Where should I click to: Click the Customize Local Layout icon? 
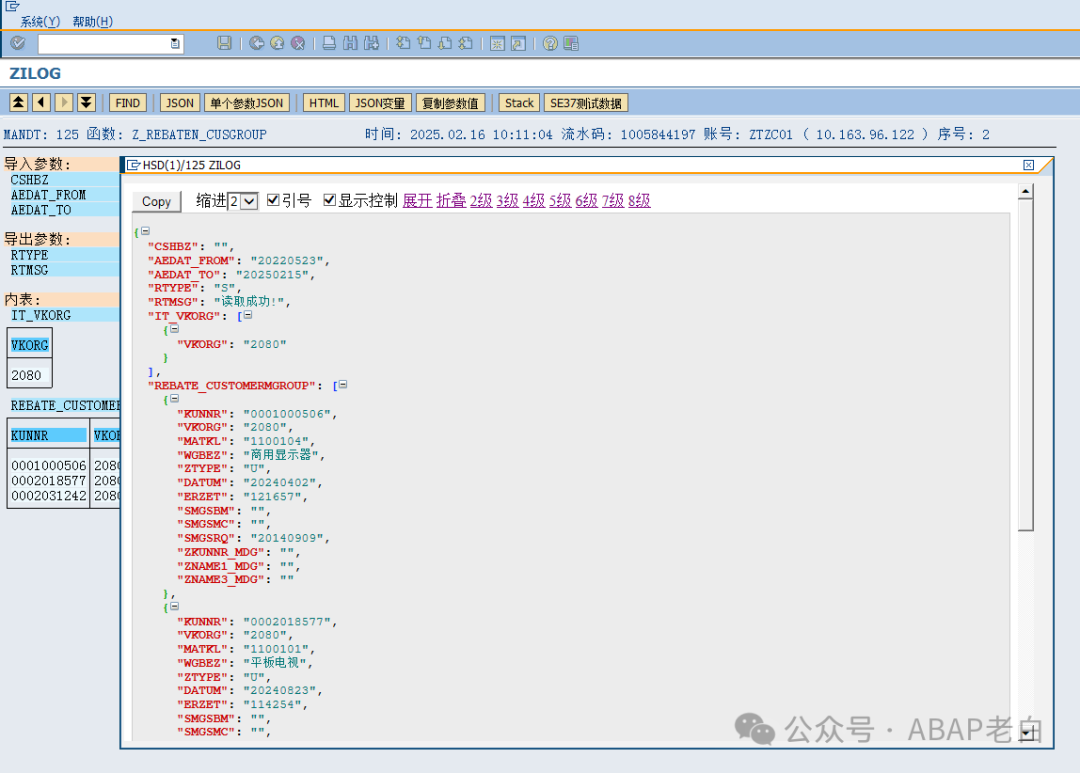pyautogui.click(x=571, y=43)
